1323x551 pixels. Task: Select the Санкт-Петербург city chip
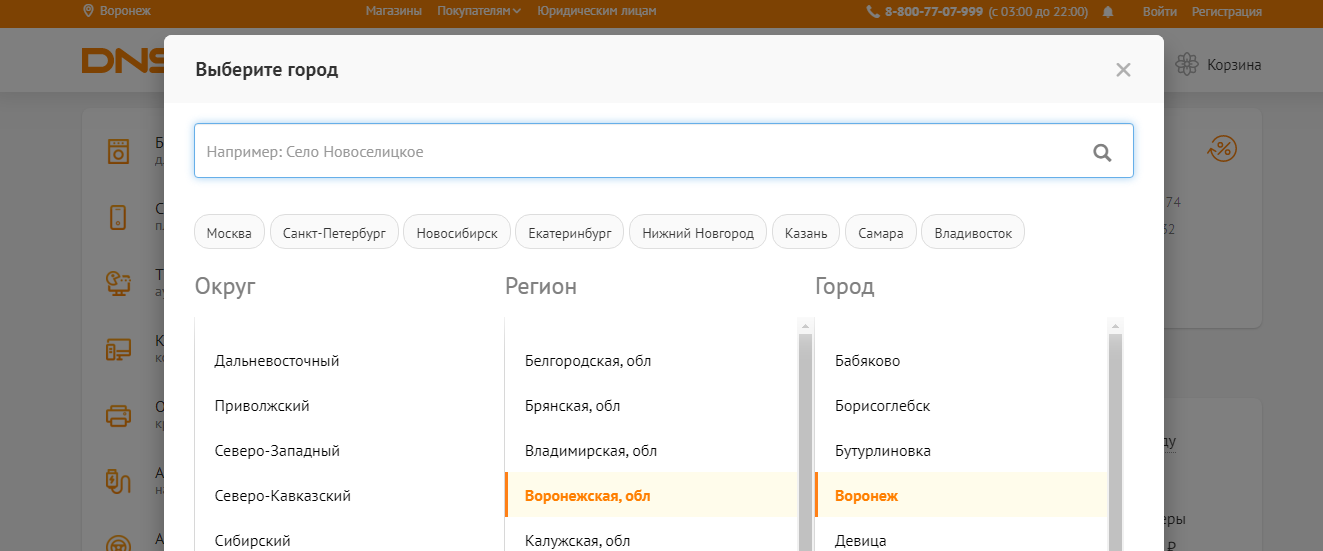pos(334,233)
